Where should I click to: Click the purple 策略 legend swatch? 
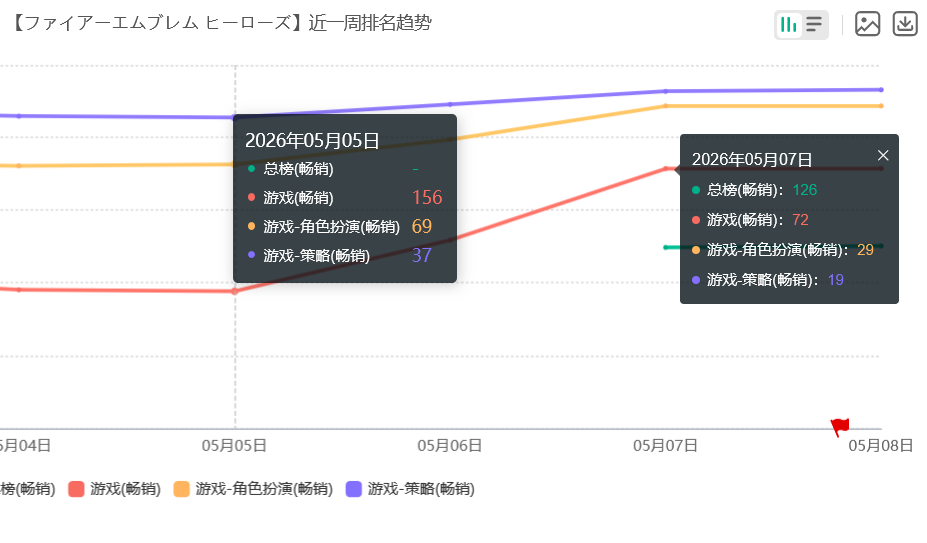coord(354,489)
